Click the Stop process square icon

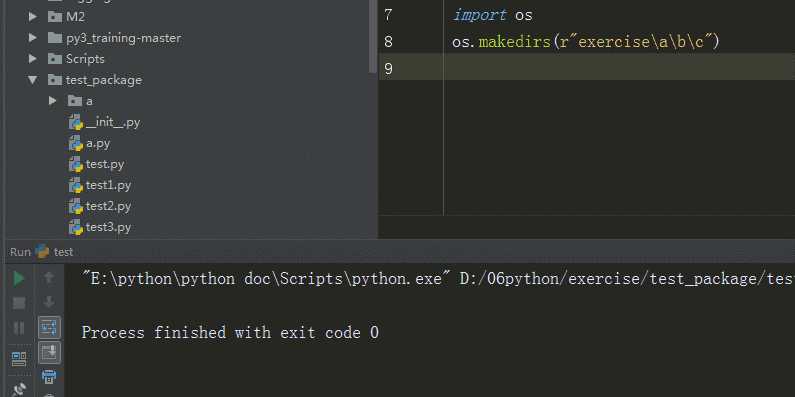pyautogui.click(x=19, y=303)
